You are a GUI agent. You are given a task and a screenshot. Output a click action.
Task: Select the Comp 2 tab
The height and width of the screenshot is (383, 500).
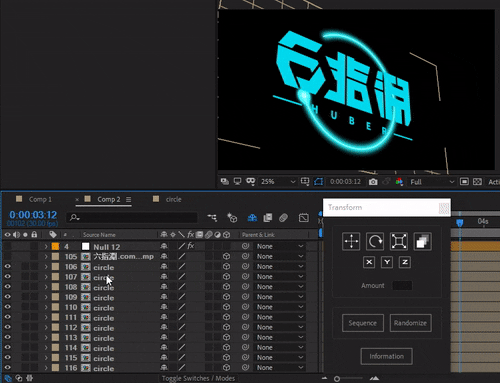tap(109, 199)
